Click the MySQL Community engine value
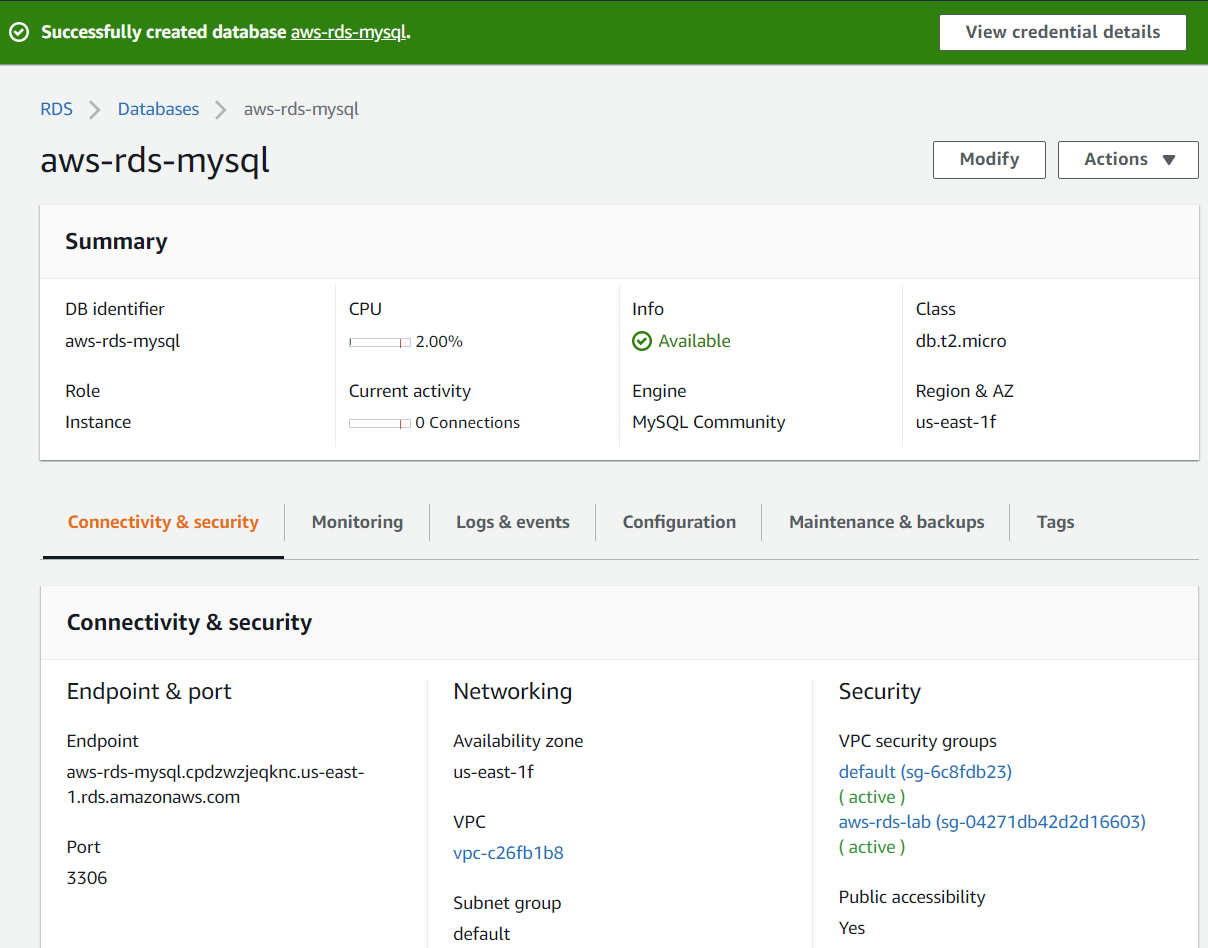Screen dimensions: 1208x948 point(709,422)
